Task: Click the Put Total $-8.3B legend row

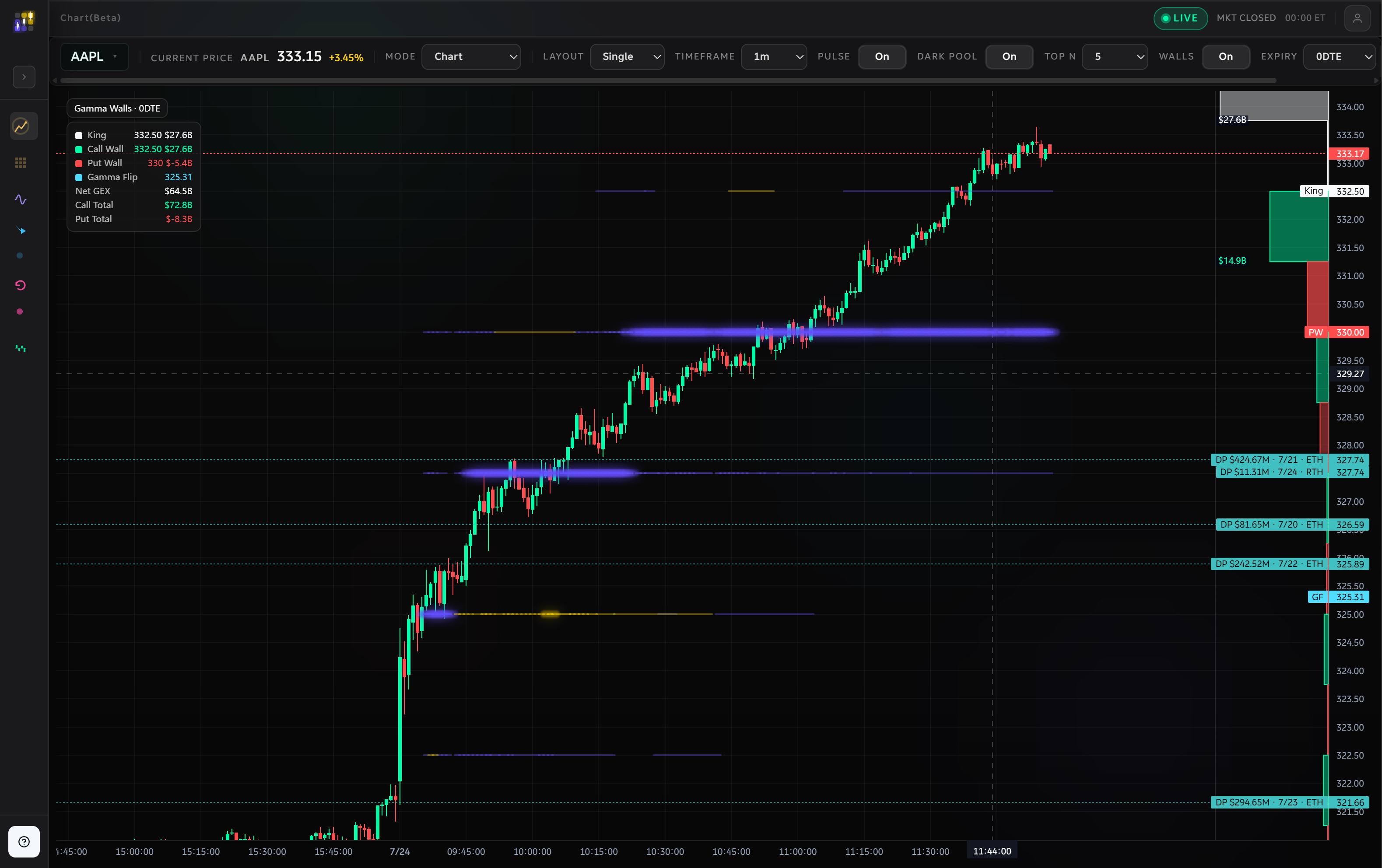Action: 134,220
